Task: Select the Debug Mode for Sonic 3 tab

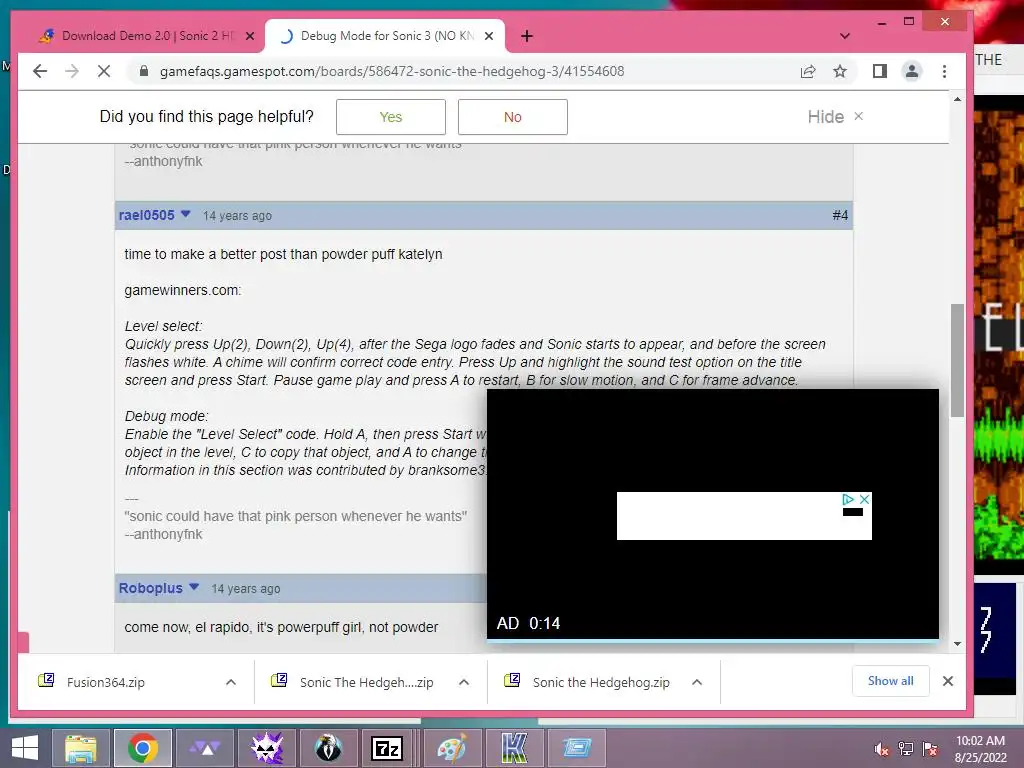Action: tap(385, 36)
